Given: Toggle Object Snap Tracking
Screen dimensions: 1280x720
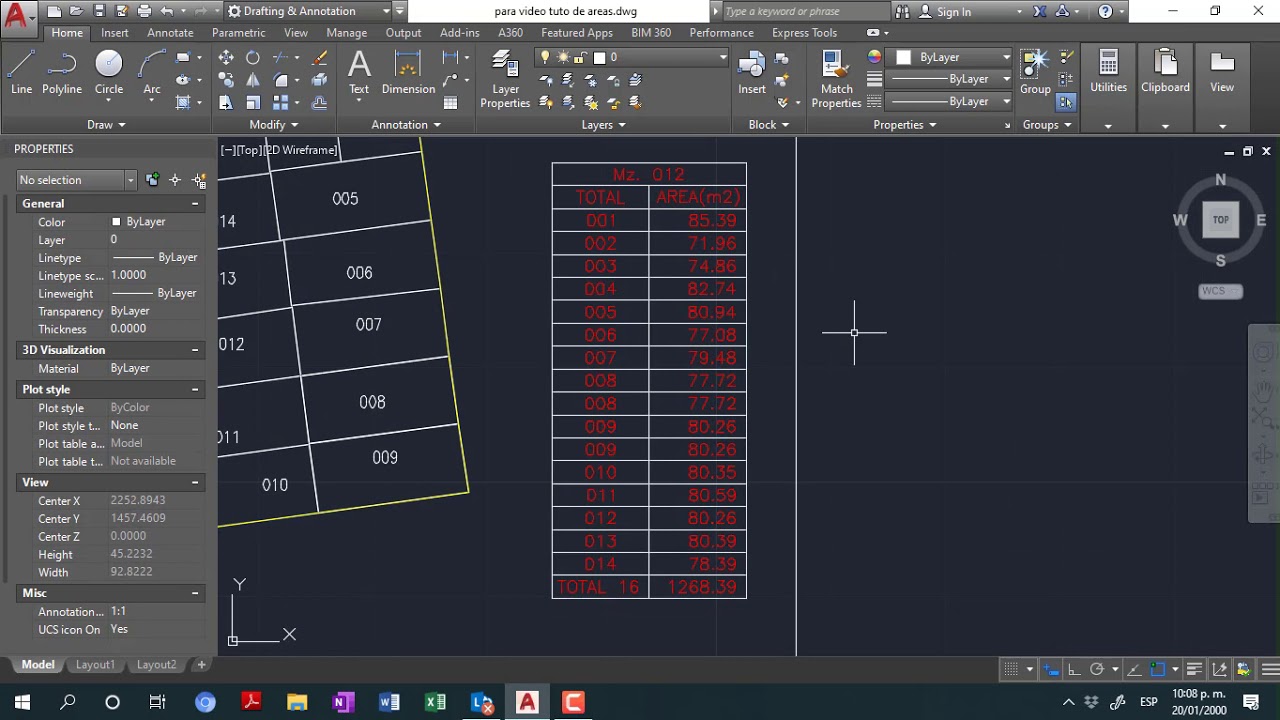Looking at the screenshot, I should [x=1134, y=669].
